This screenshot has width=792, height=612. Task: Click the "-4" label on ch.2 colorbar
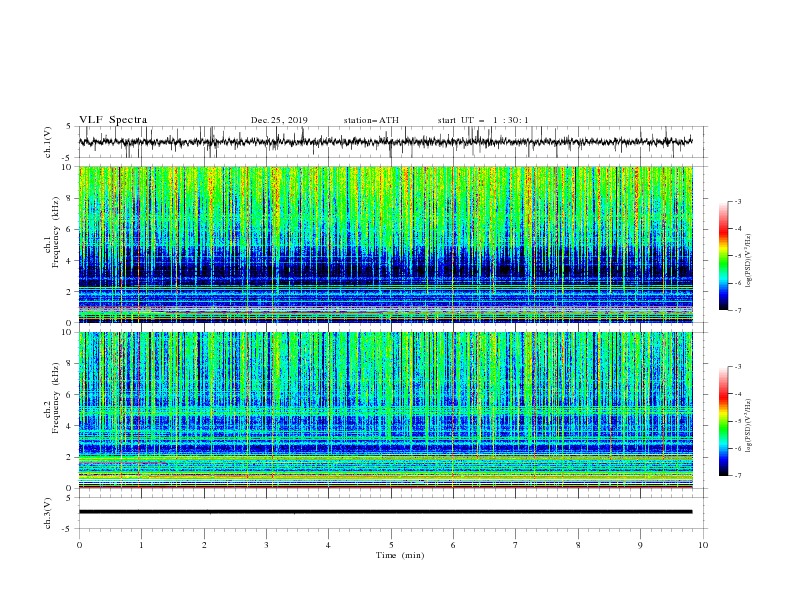click(x=738, y=394)
